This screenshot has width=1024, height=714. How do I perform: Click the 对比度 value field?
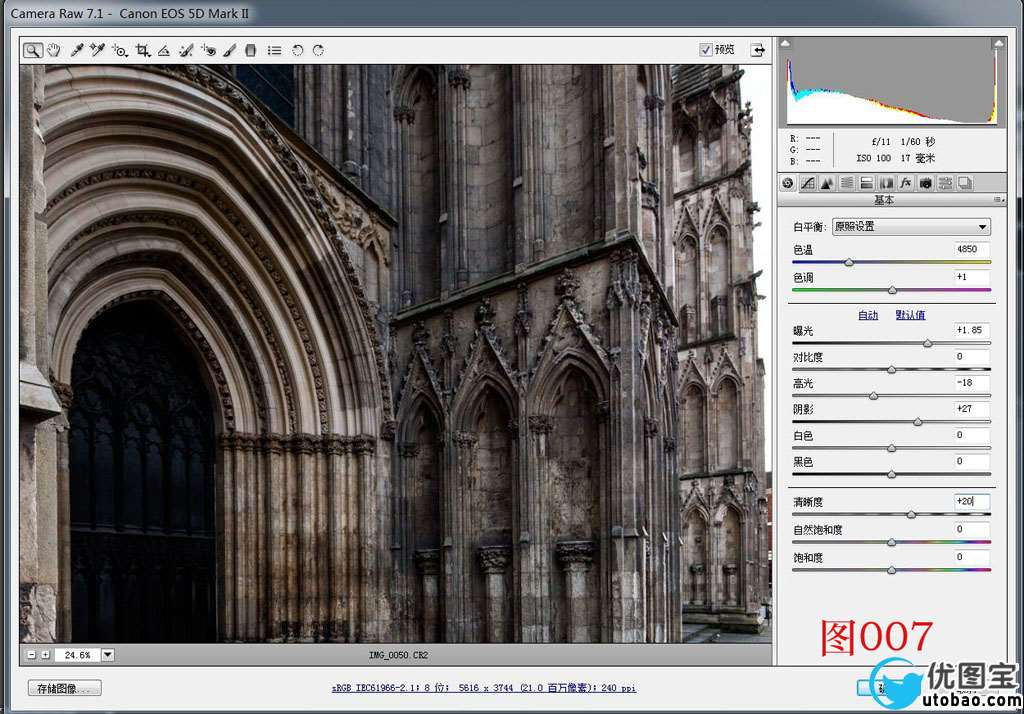971,356
